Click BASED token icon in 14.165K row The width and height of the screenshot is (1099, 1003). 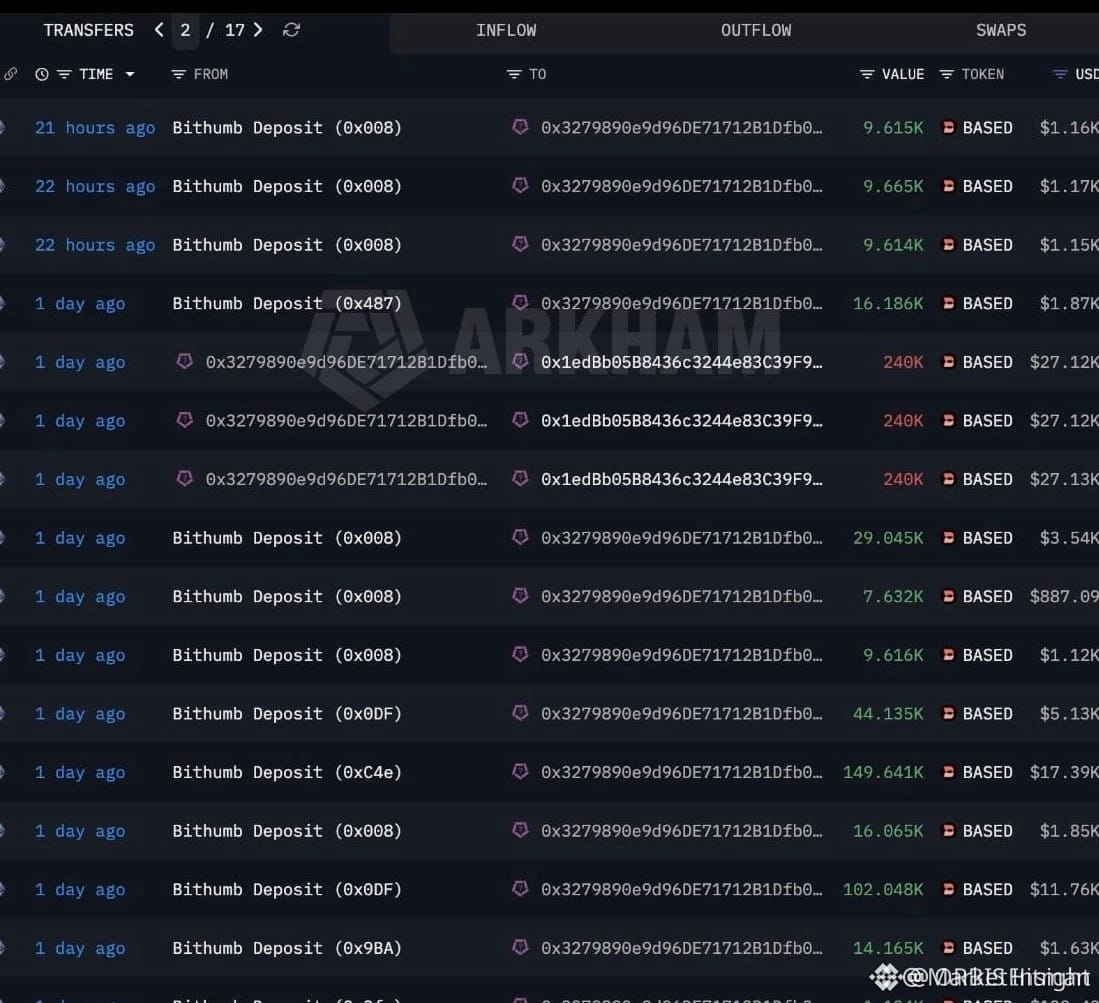948,948
